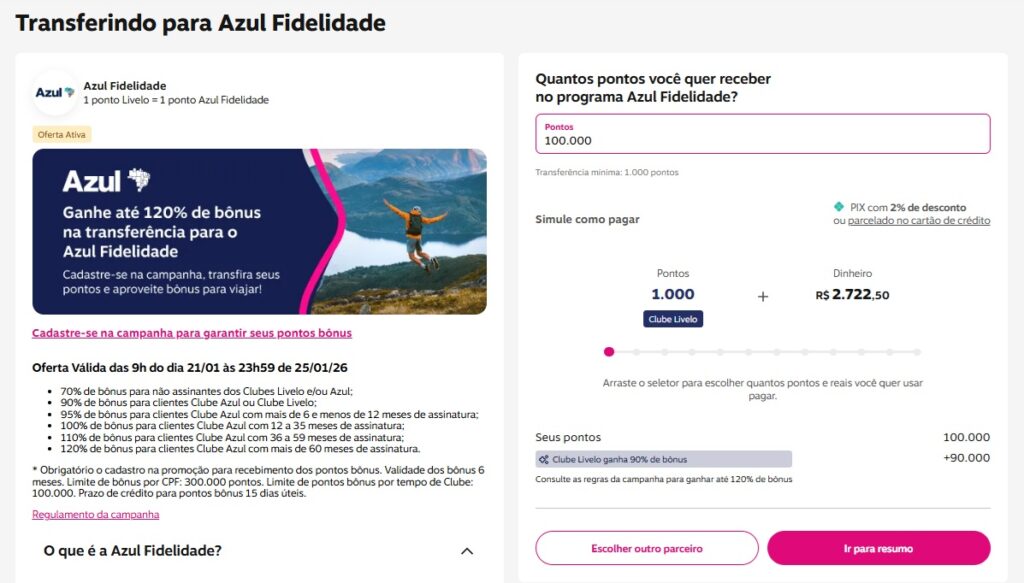Click 'parcelado no cartão de crédito' link

[x=919, y=220]
